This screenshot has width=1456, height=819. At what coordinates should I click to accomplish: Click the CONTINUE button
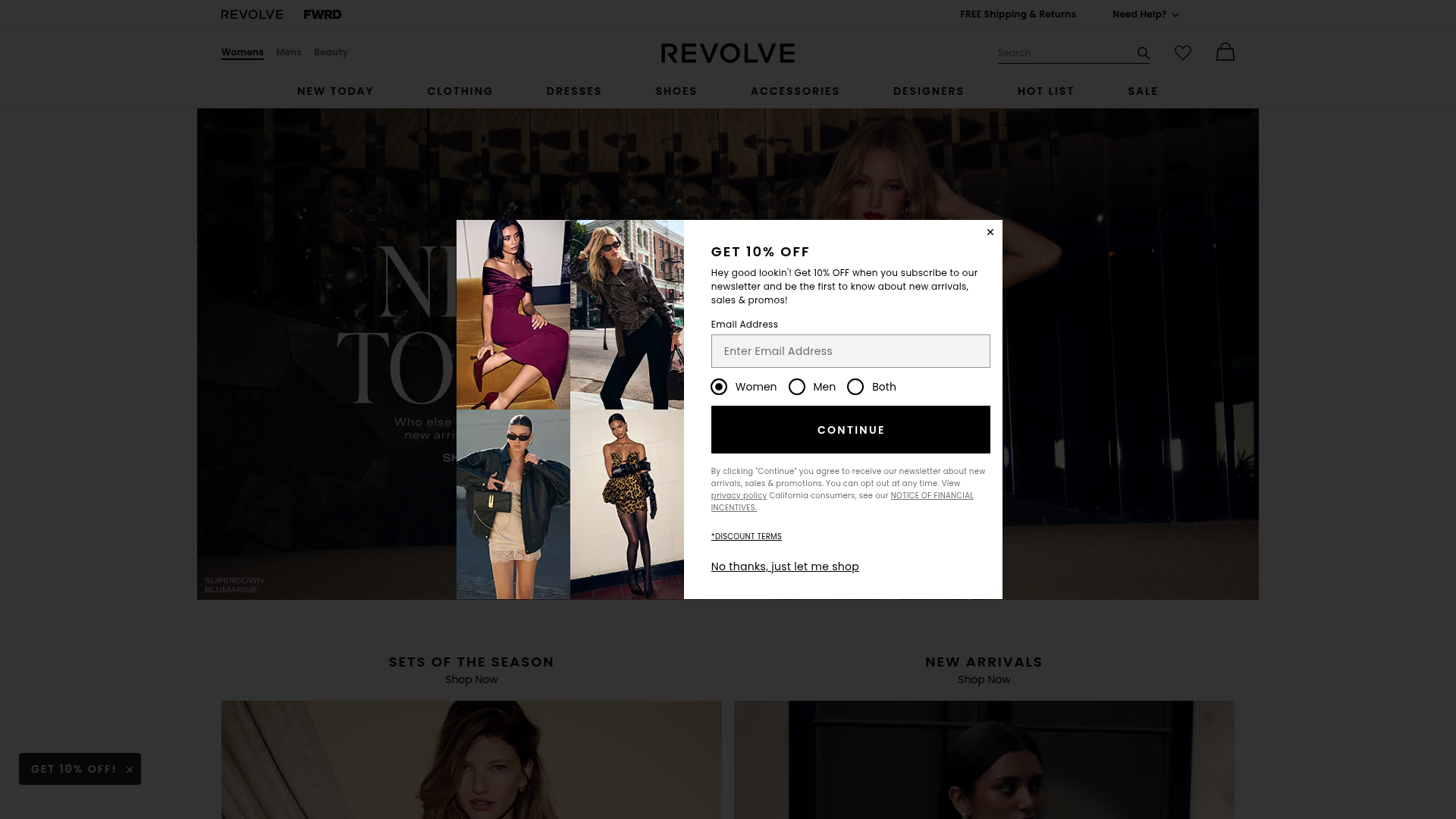pos(850,429)
